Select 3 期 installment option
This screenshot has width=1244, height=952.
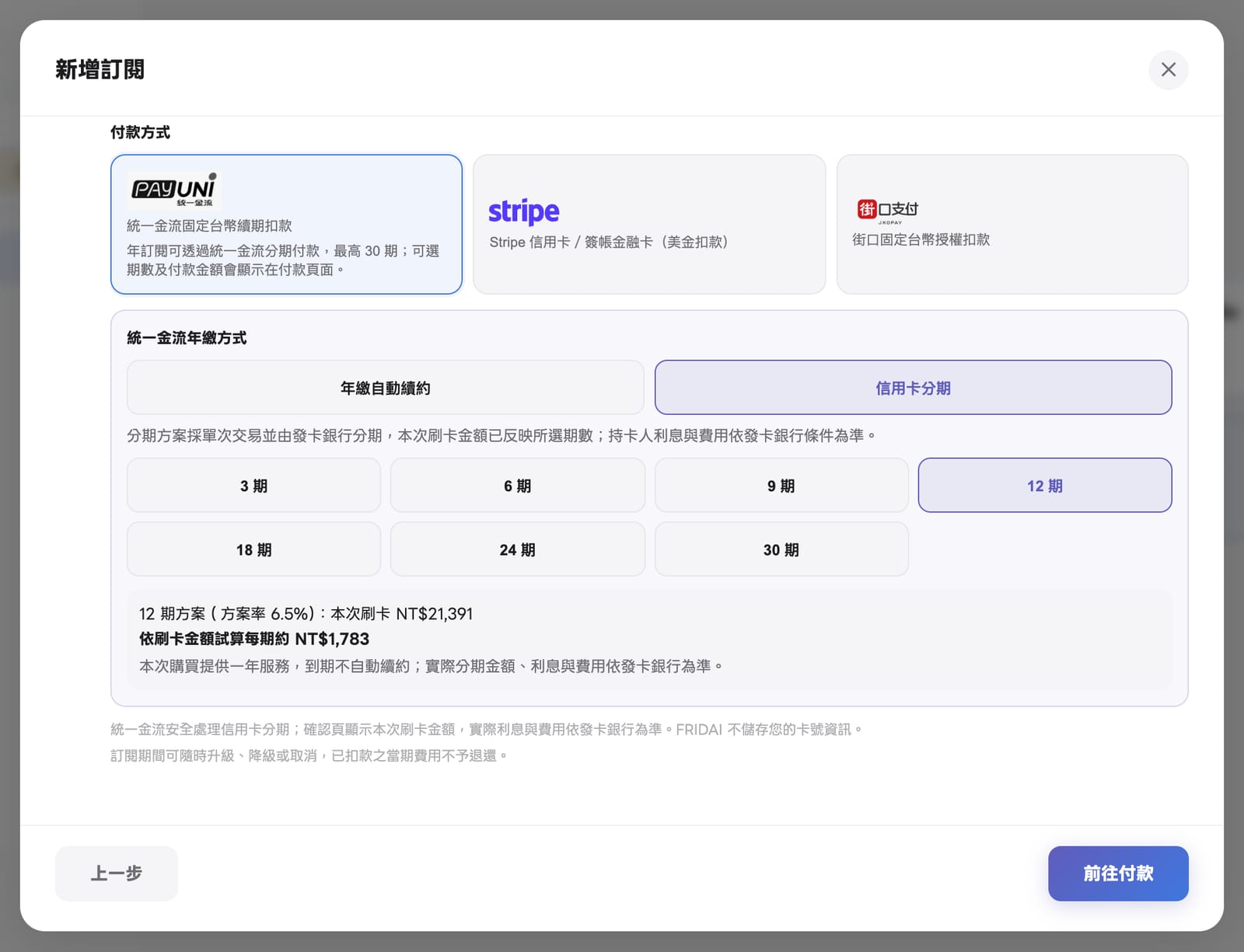[x=253, y=485]
